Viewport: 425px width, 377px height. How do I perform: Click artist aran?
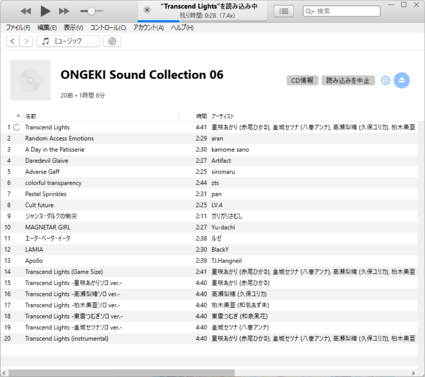click(x=217, y=138)
